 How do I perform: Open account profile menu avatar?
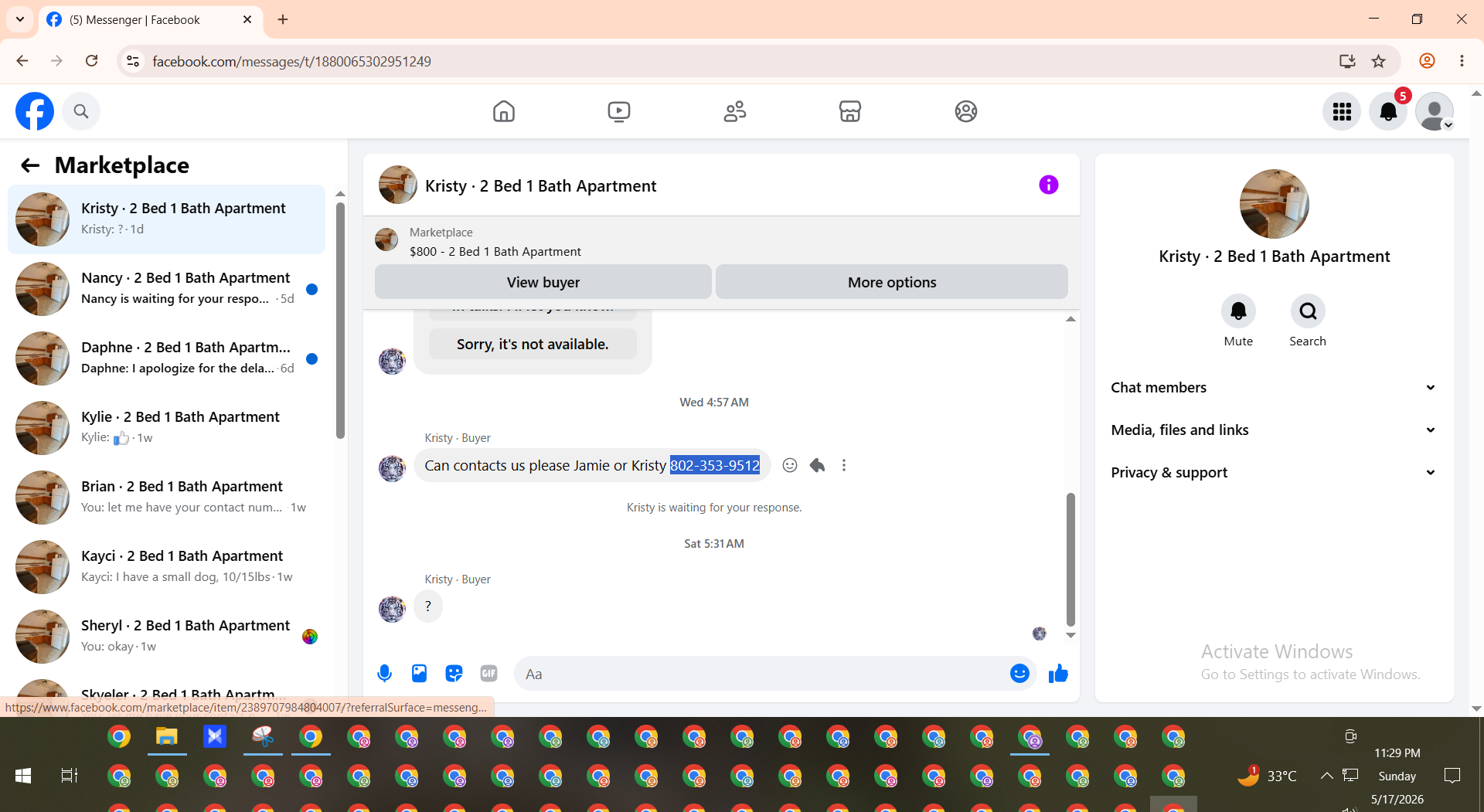[x=1435, y=111]
